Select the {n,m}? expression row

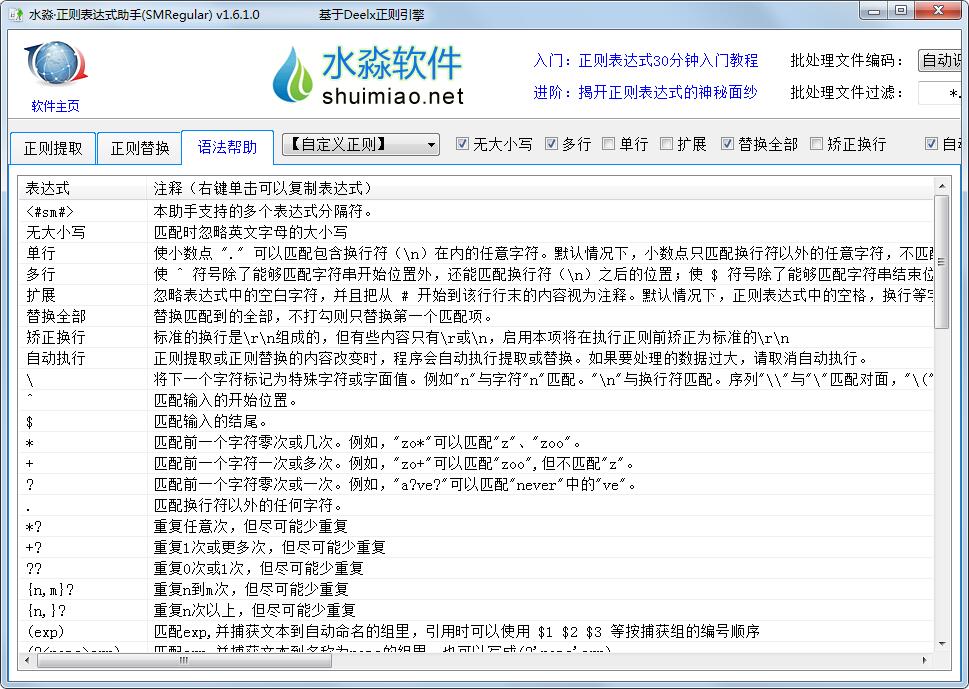476,590
